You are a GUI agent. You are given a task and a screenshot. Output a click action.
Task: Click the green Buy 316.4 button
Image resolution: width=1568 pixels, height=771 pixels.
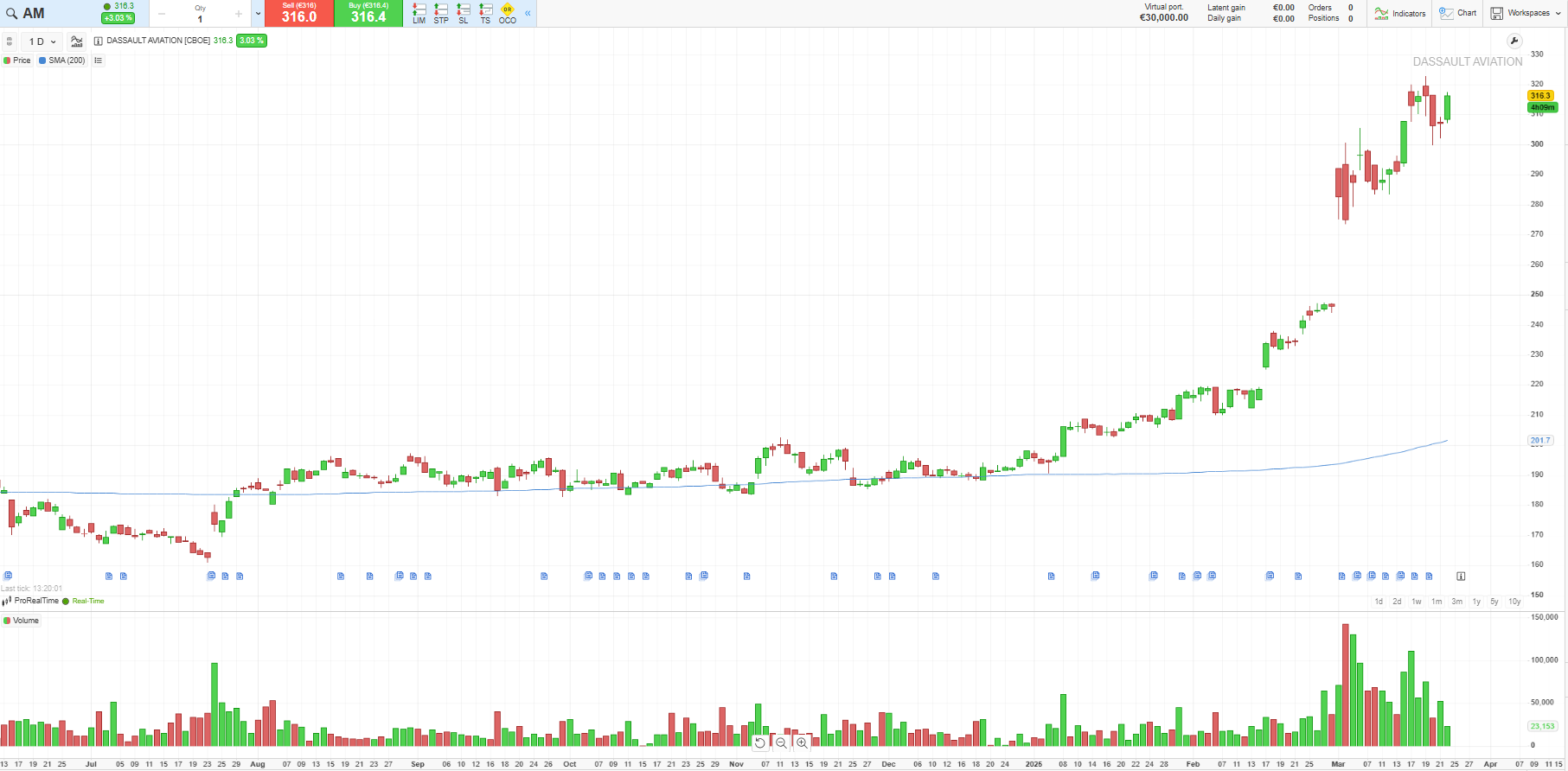coord(368,14)
